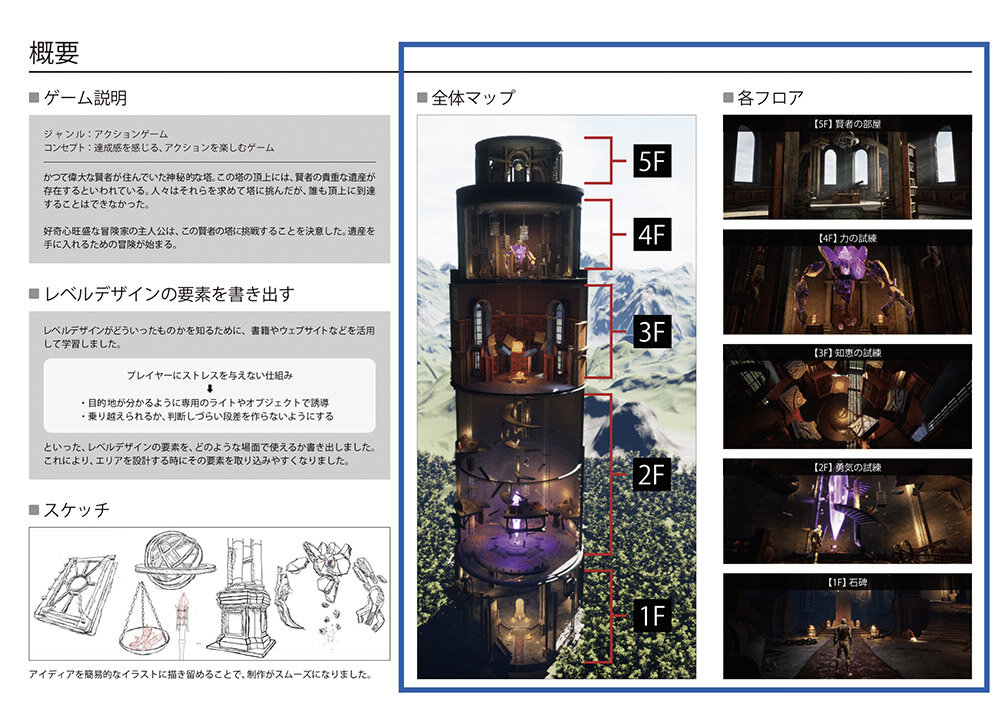Image resolution: width=1000 pixels, height=707 pixels.
Task: Click the 3F floor marker
Action: 650,331
